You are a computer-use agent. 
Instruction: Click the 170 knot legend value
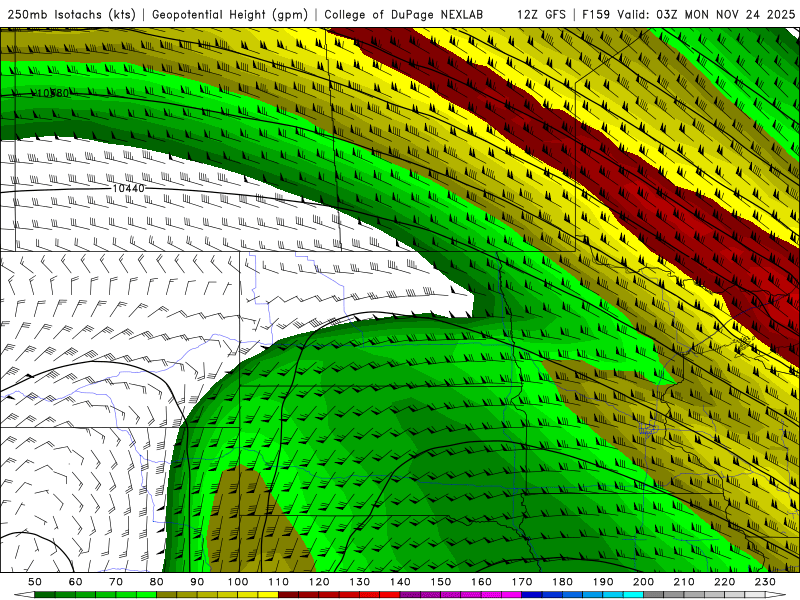[x=522, y=582]
